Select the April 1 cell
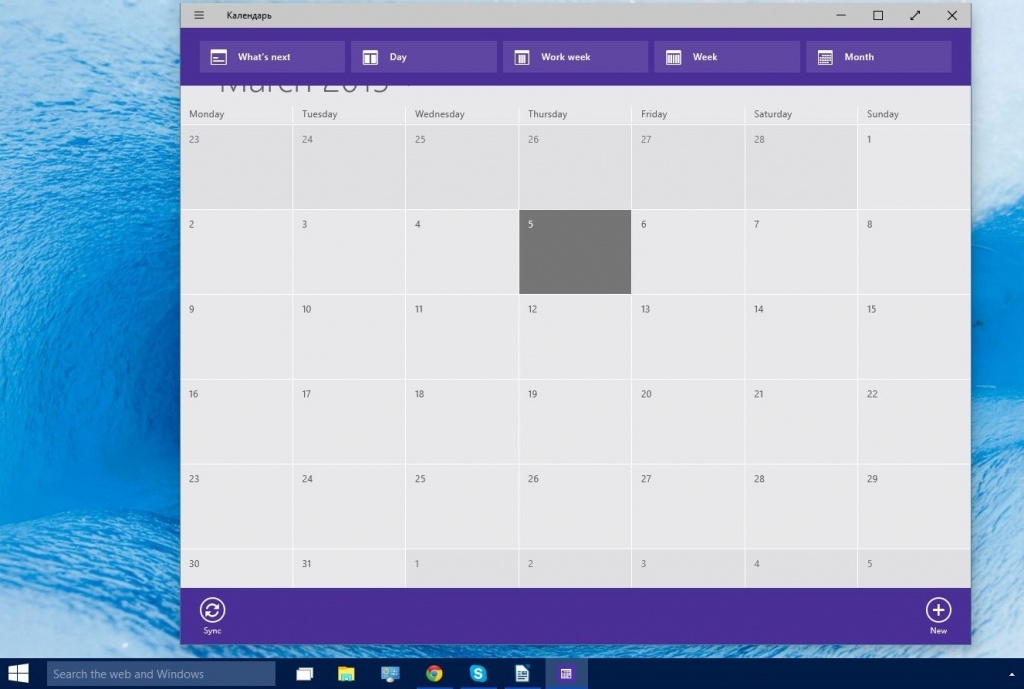 pos(461,568)
